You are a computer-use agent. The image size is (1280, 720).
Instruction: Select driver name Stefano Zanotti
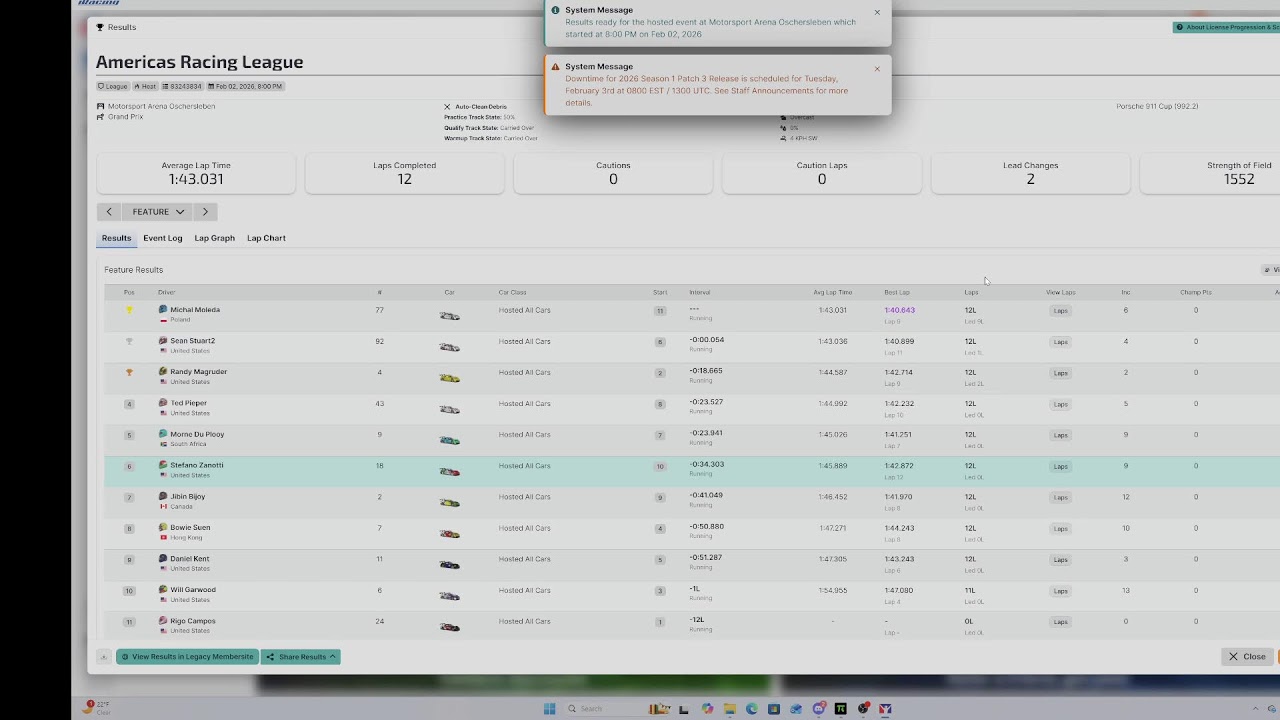pos(197,465)
